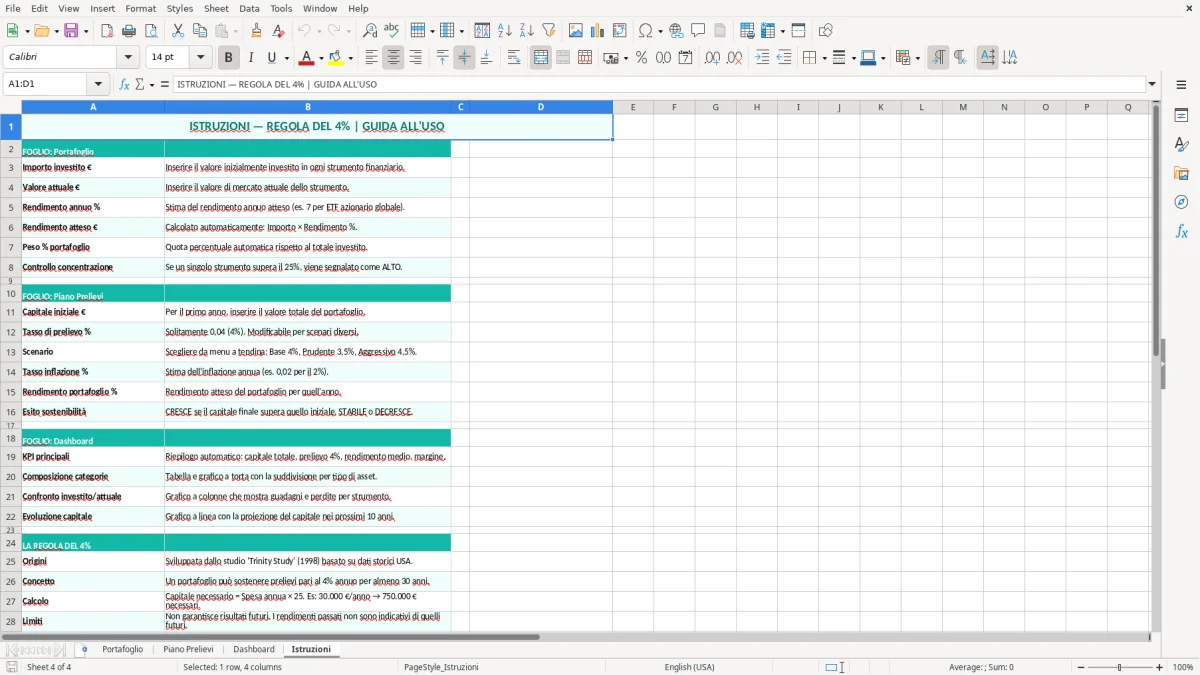
Task: Sort ascending A to Z
Action: pyautogui.click(x=505, y=31)
